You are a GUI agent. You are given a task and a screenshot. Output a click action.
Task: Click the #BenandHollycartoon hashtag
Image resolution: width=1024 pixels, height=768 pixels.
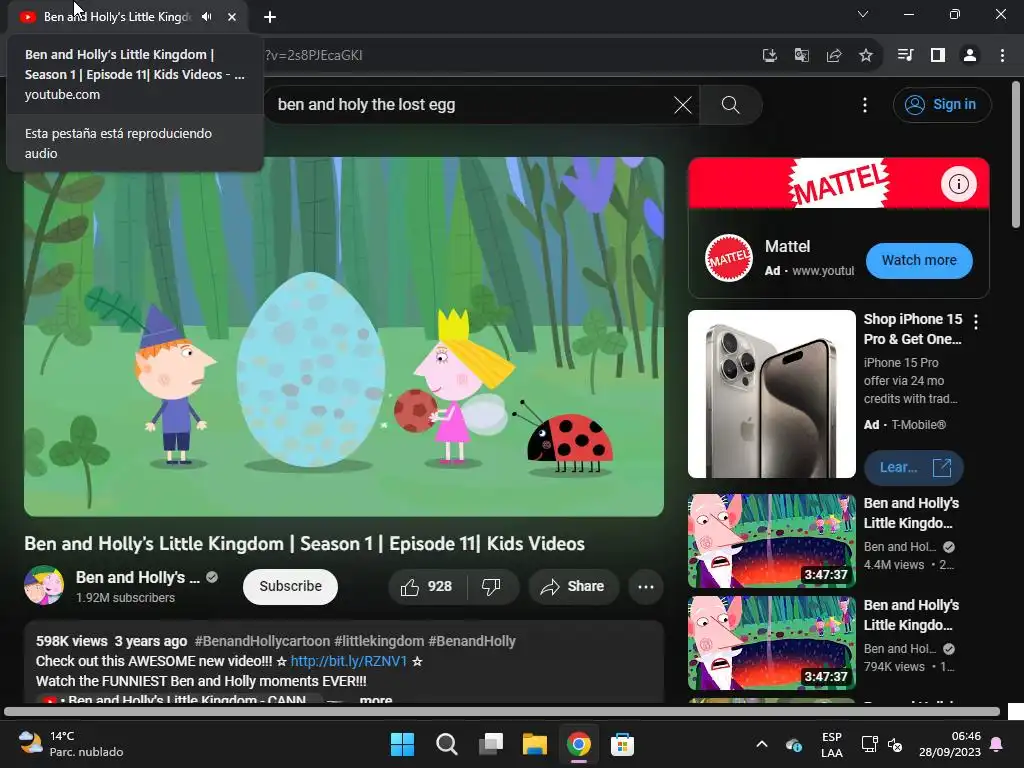pos(262,641)
